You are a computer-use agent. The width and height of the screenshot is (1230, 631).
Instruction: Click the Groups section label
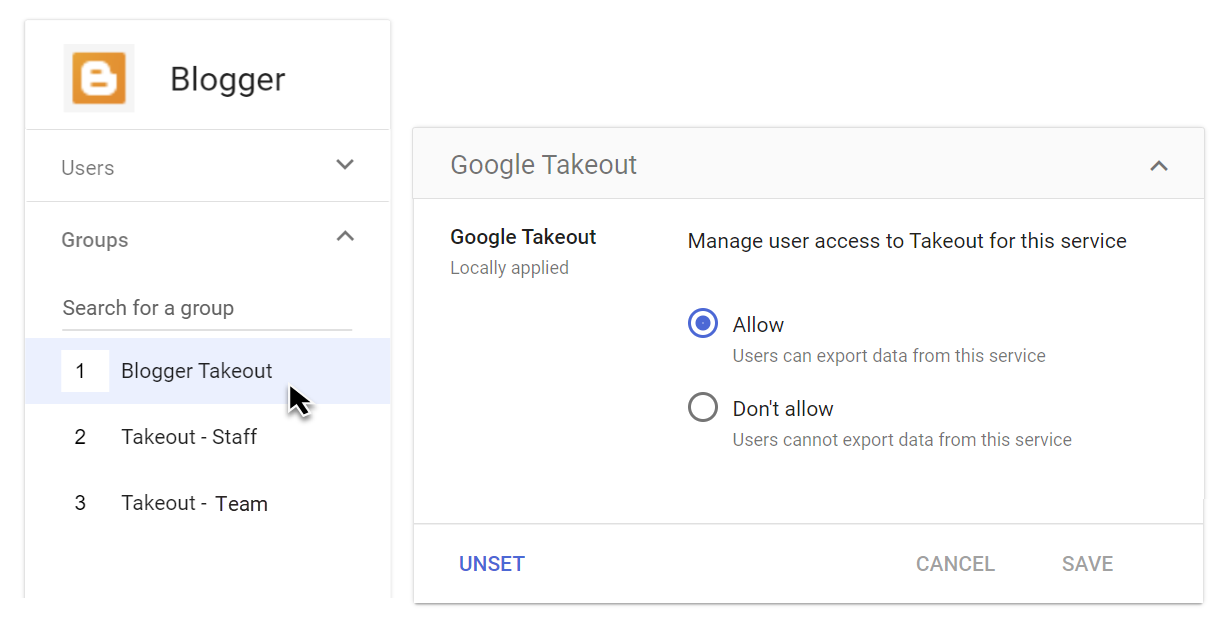click(95, 240)
